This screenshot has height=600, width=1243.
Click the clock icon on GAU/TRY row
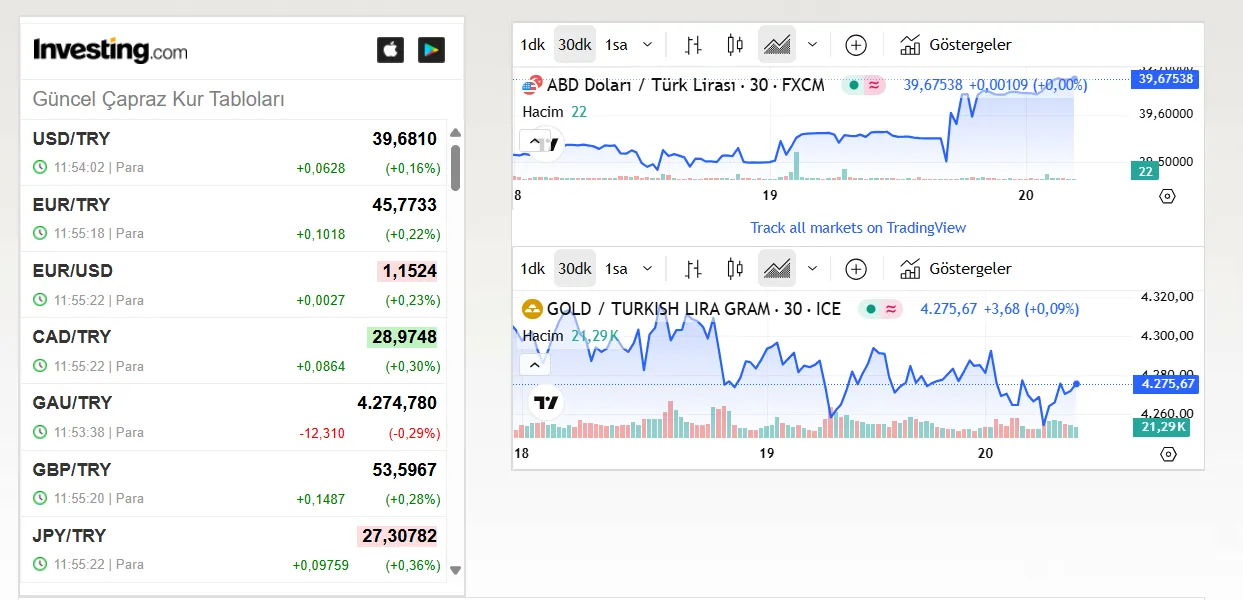[40, 432]
